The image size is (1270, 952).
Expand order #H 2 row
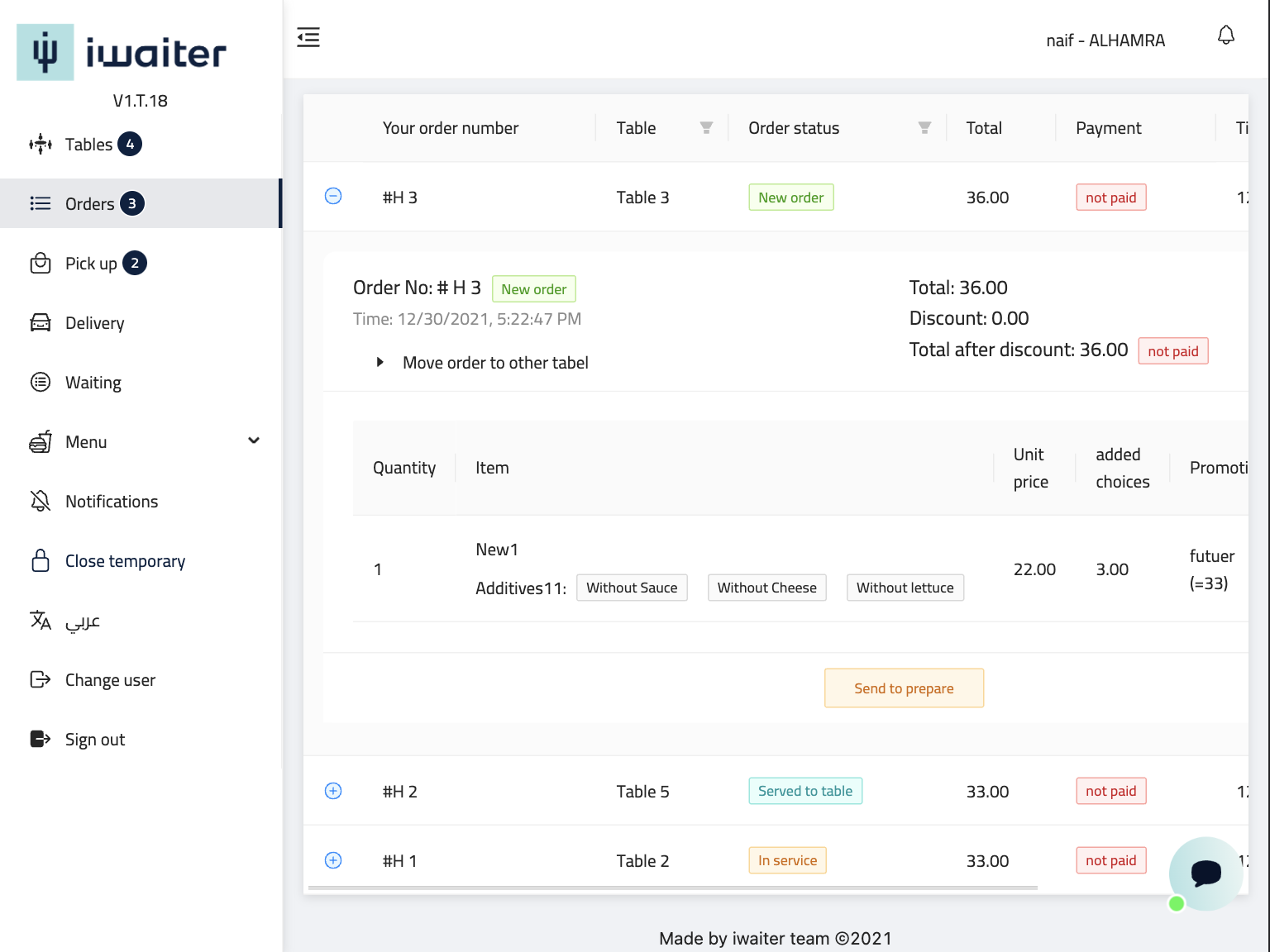coord(333,791)
